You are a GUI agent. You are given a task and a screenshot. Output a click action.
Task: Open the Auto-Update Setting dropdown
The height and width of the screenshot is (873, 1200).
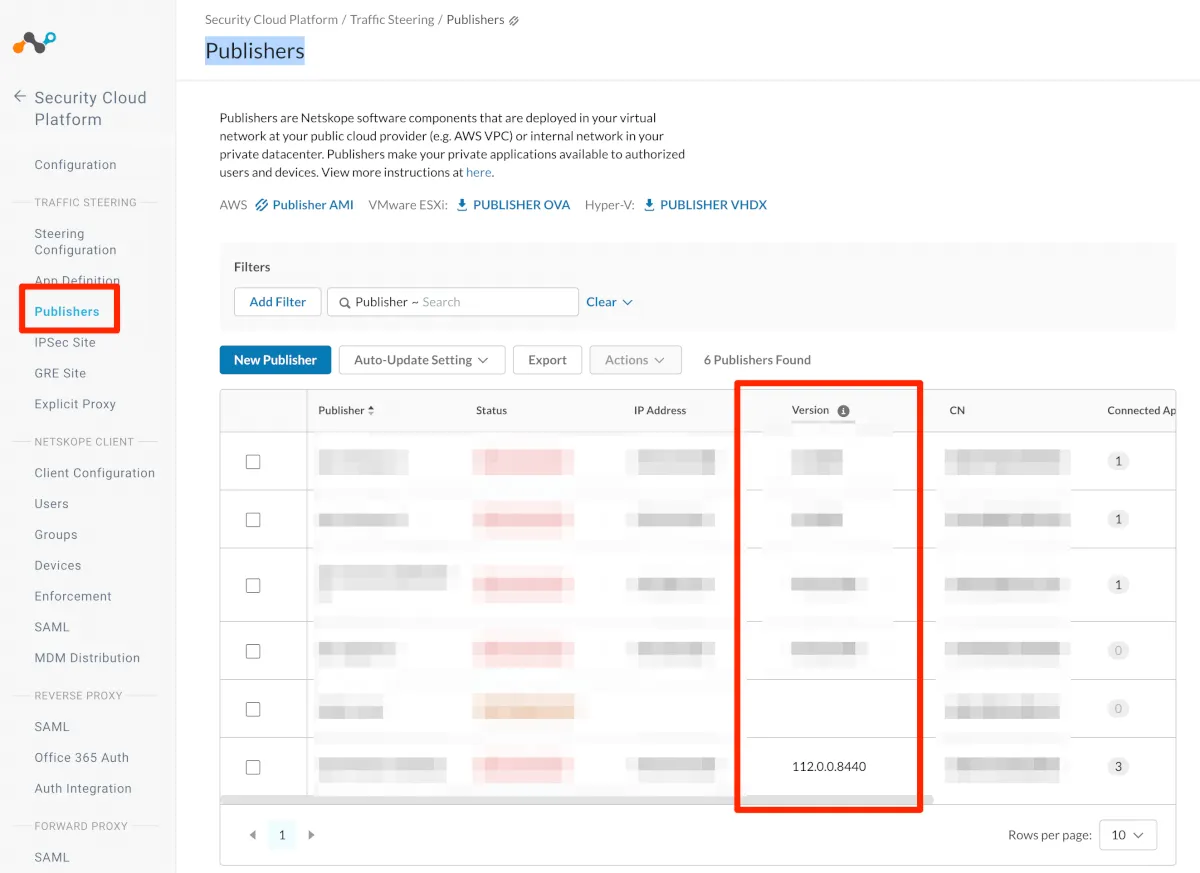tap(421, 360)
